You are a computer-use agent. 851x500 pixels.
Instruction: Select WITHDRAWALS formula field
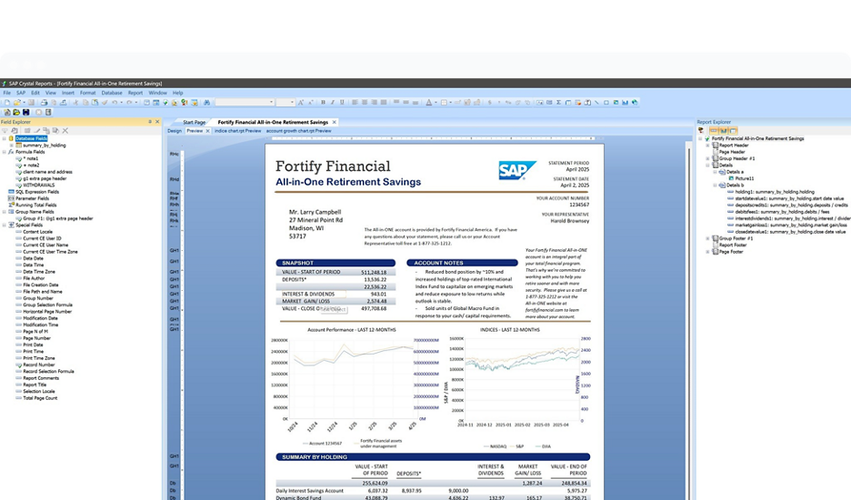(39, 185)
